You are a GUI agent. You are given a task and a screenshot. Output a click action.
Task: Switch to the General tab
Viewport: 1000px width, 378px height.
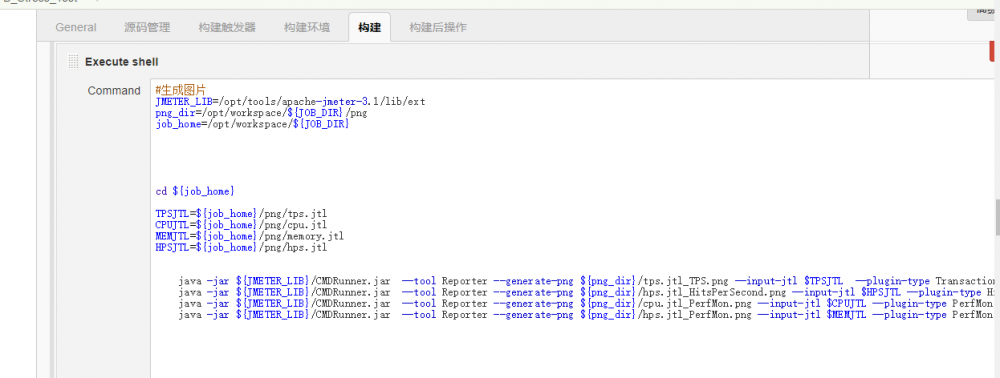tap(76, 27)
